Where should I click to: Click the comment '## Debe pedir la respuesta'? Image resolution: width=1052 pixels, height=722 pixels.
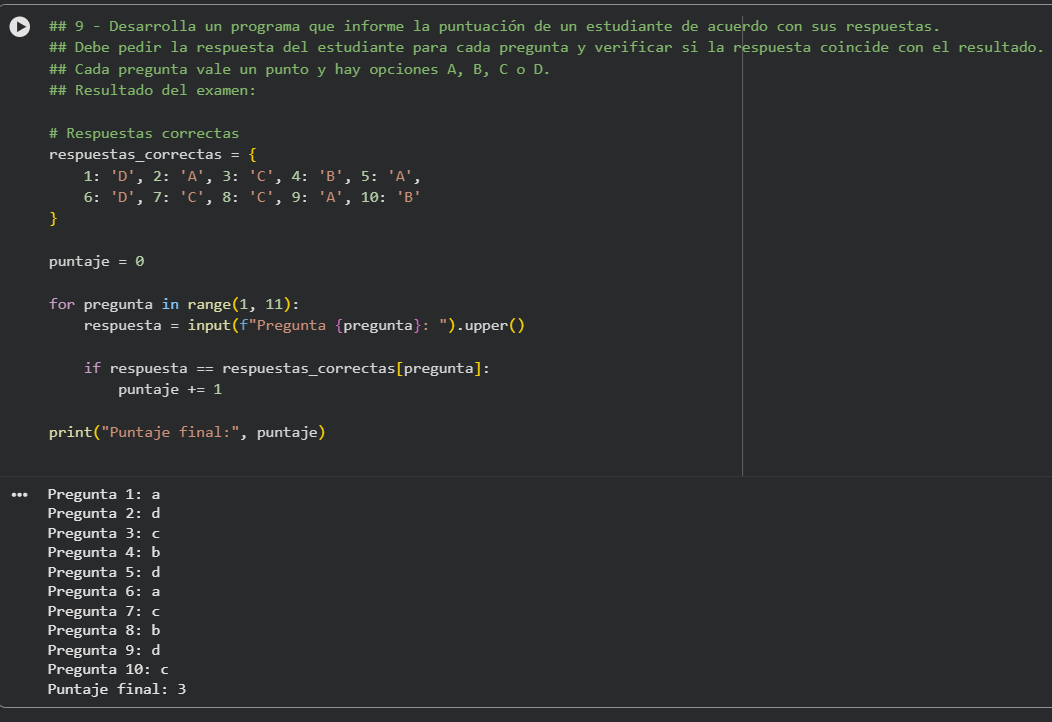pos(546,48)
